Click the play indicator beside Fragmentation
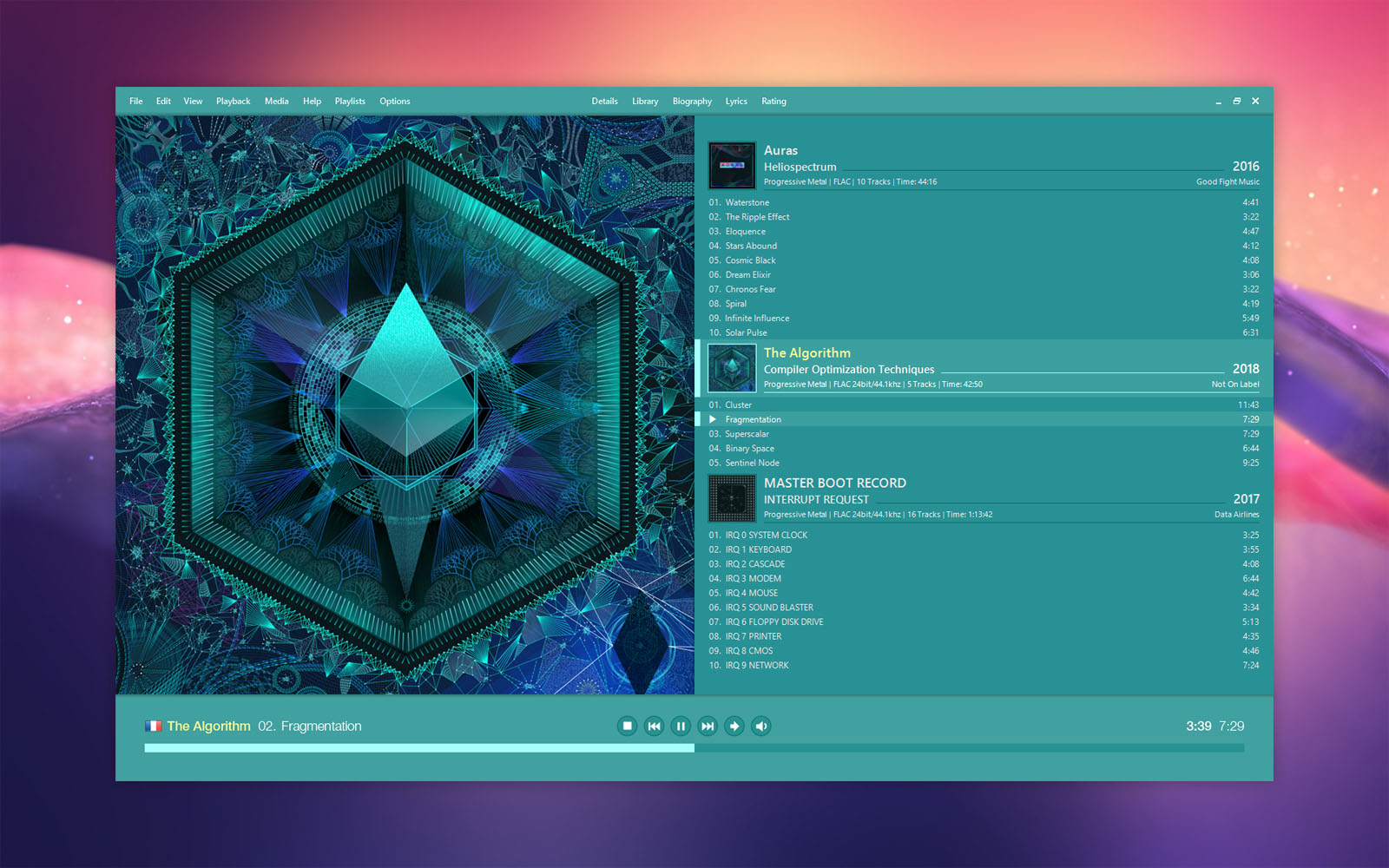 713,419
